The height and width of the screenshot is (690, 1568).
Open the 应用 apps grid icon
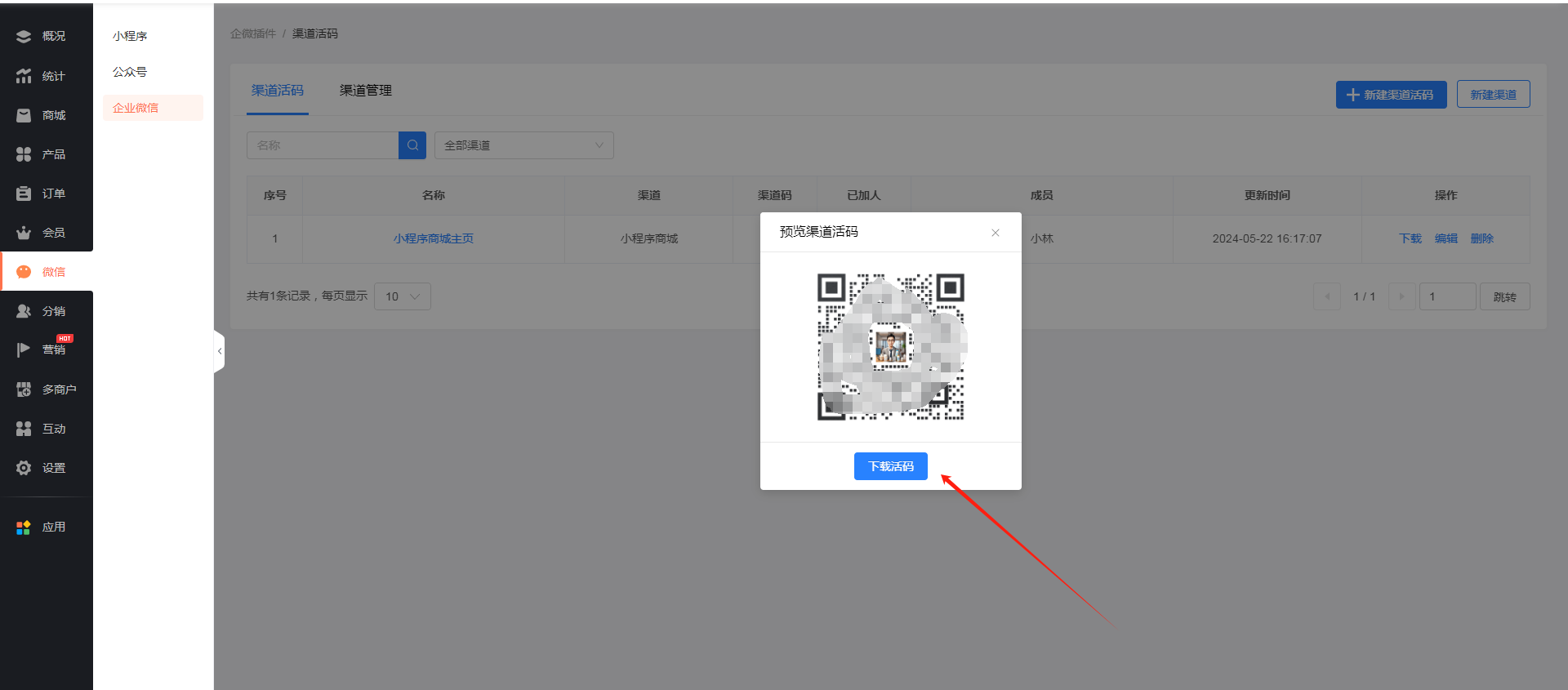click(24, 528)
